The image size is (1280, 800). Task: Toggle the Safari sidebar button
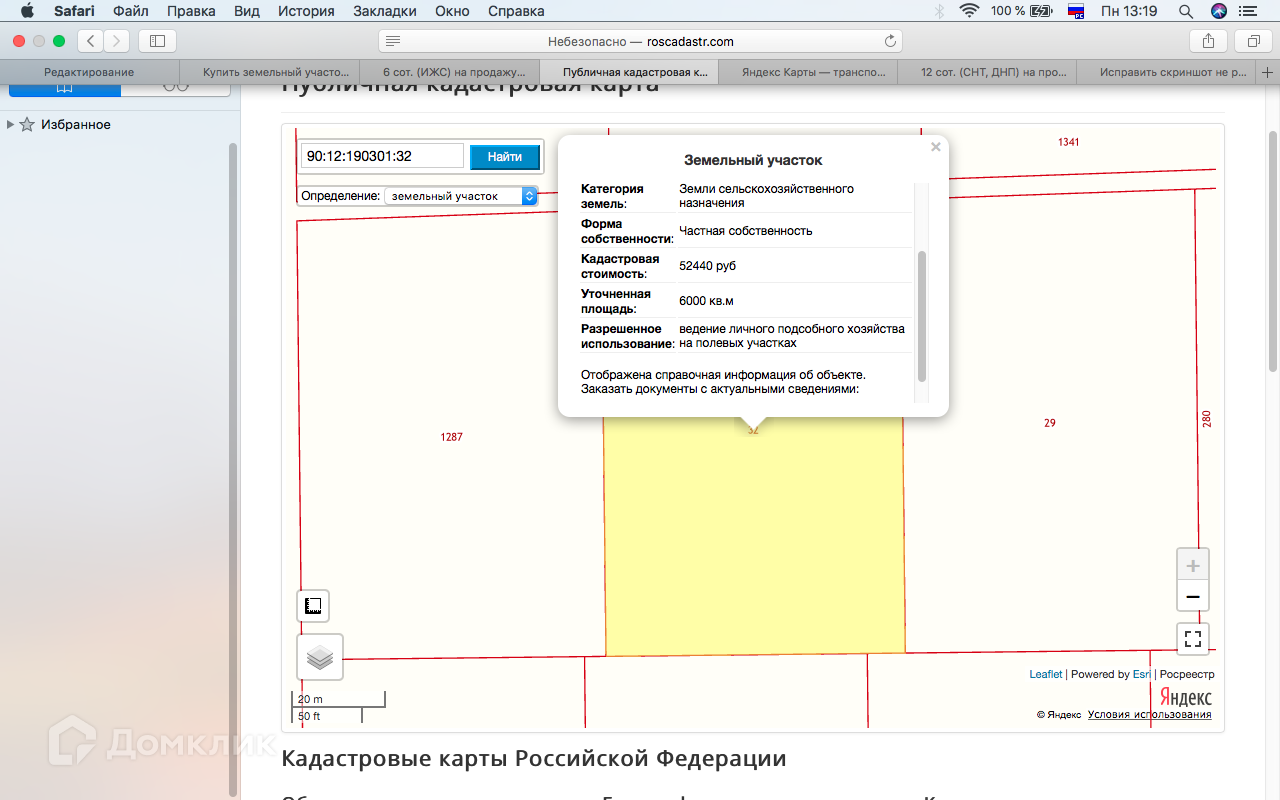click(157, 41)
